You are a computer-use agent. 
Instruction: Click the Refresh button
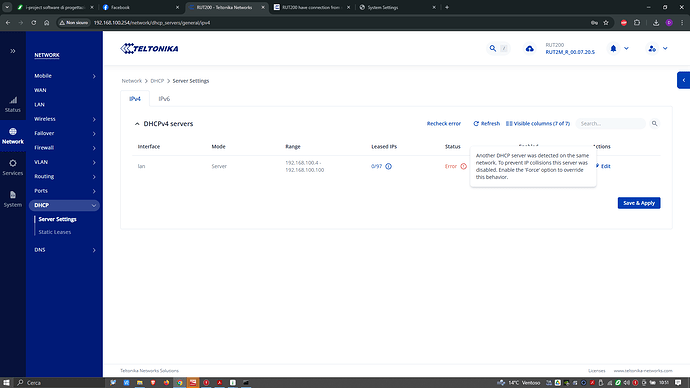(486, 124)
